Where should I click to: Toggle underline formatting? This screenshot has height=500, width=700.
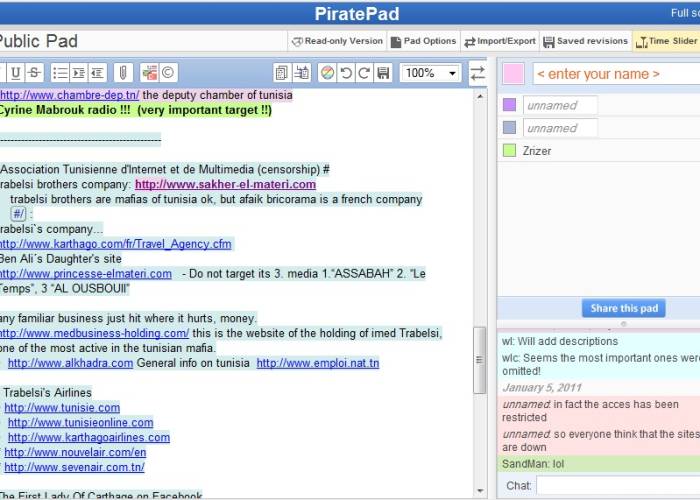pyautogui.click(x=16, y=73)
